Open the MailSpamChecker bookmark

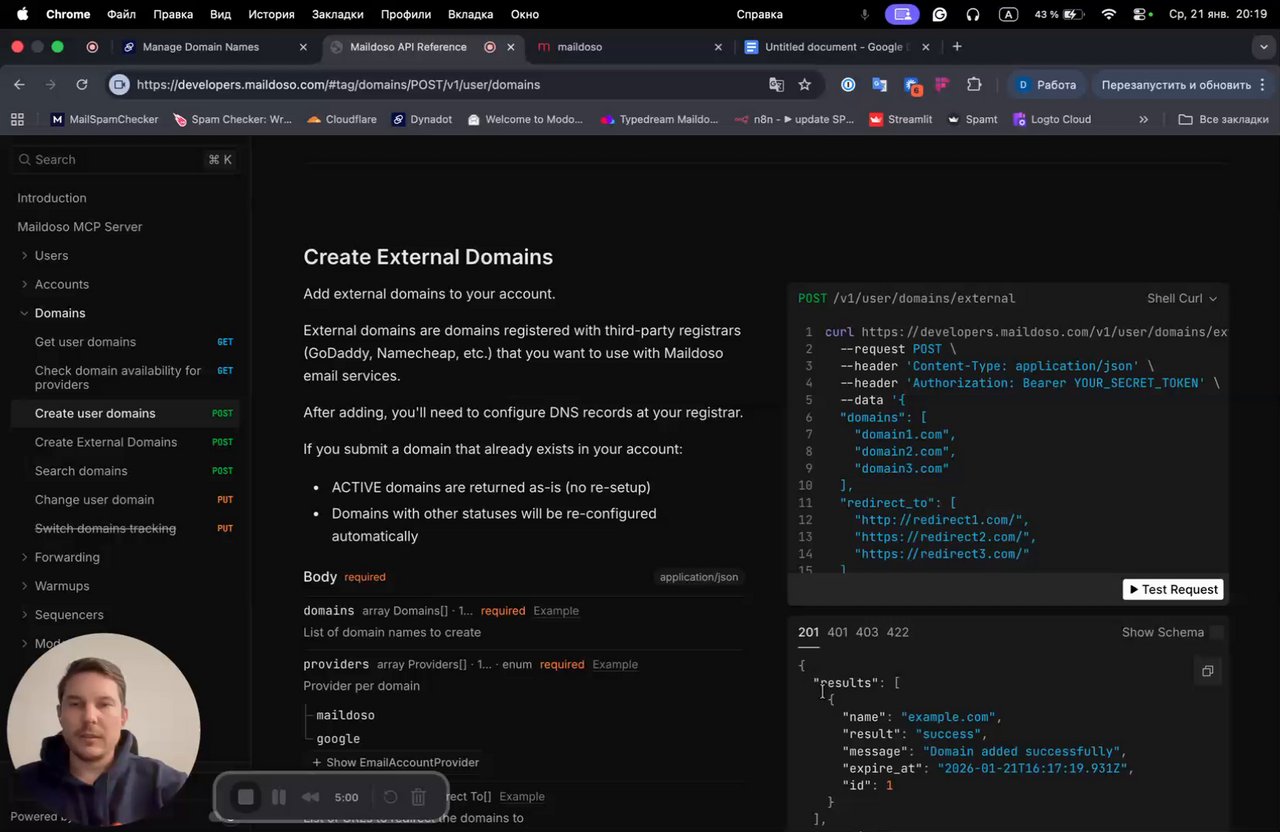pyautogui.click(x=104, y=119)
